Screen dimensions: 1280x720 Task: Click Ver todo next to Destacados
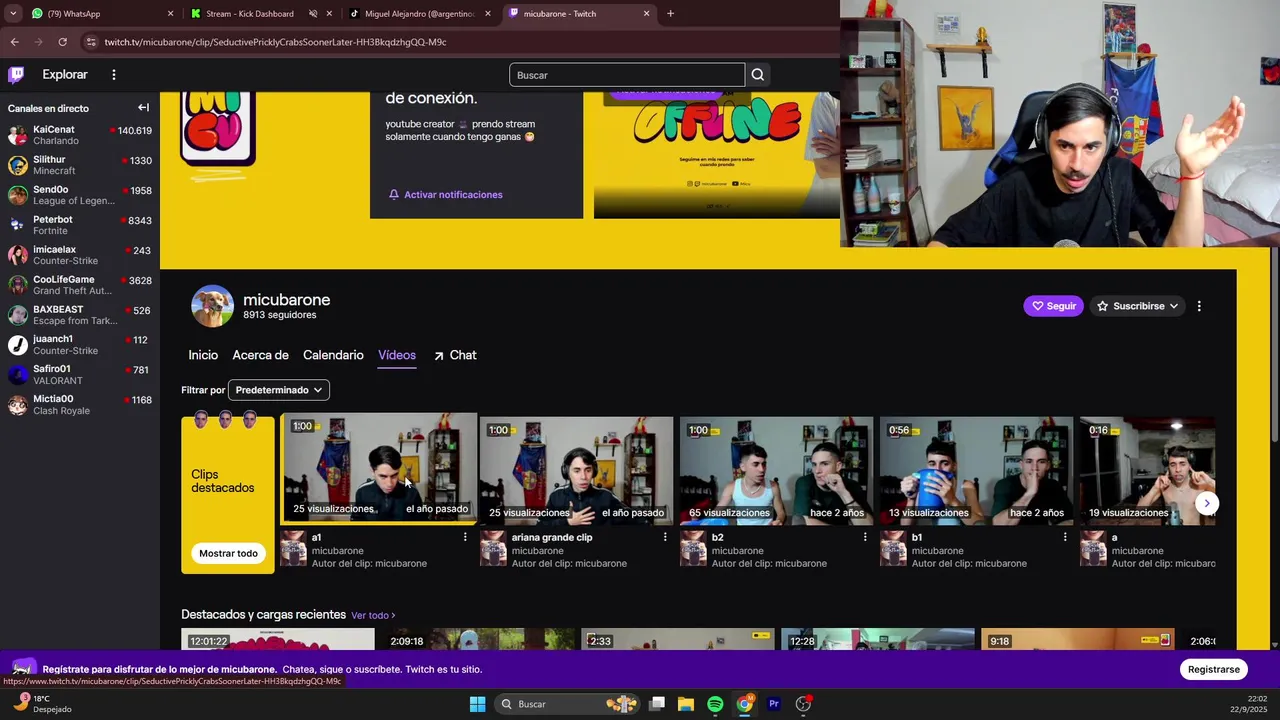[x=373, y=616]
